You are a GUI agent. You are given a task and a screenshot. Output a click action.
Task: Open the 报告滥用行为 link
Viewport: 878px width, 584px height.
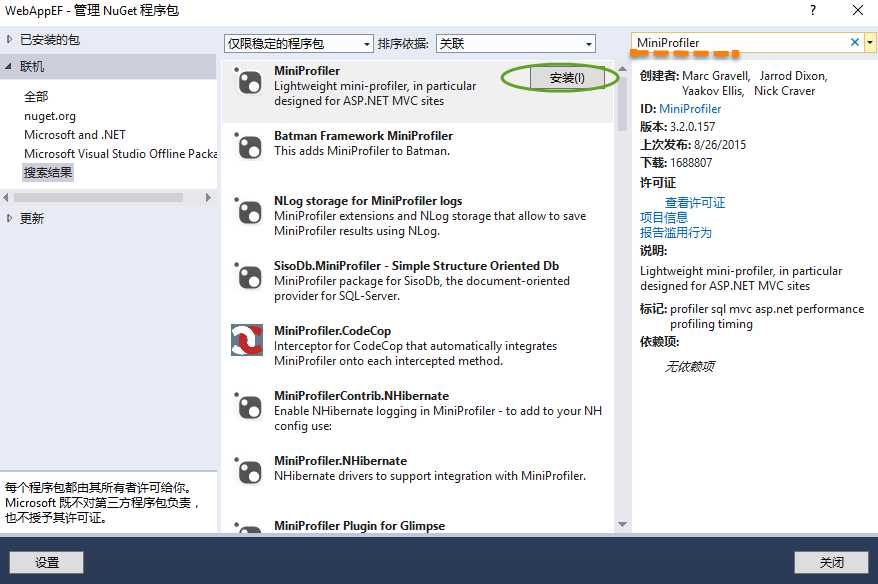coord(675,232)
